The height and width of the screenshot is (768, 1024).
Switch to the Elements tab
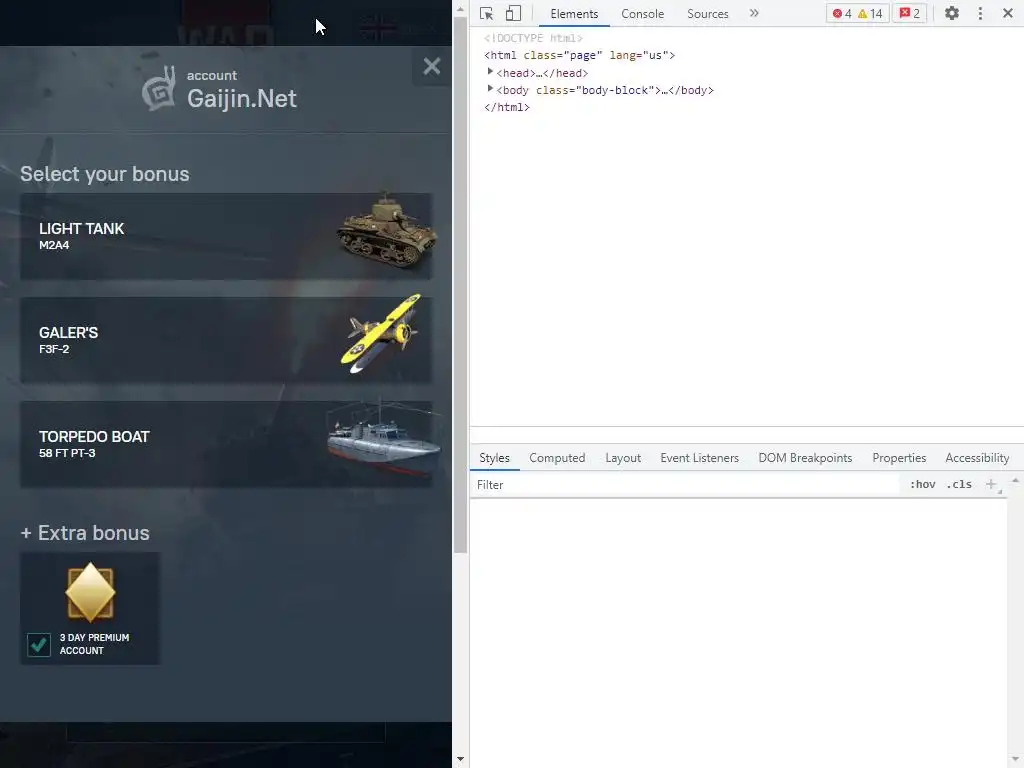tap(574, 14)
